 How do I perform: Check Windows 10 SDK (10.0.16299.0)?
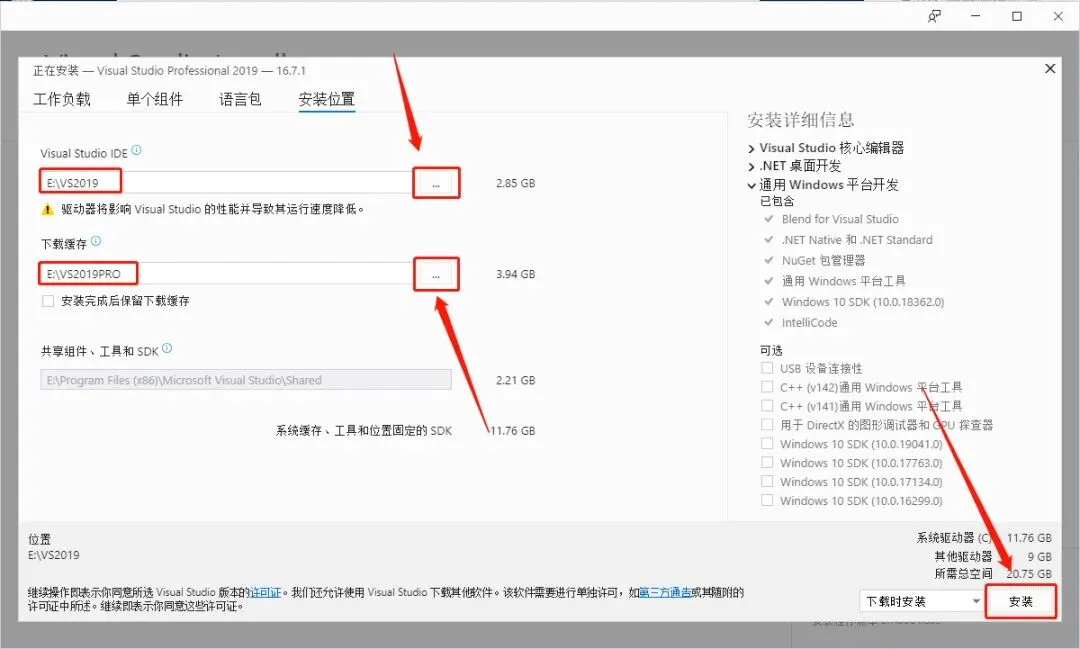click(x=767, y=500)
